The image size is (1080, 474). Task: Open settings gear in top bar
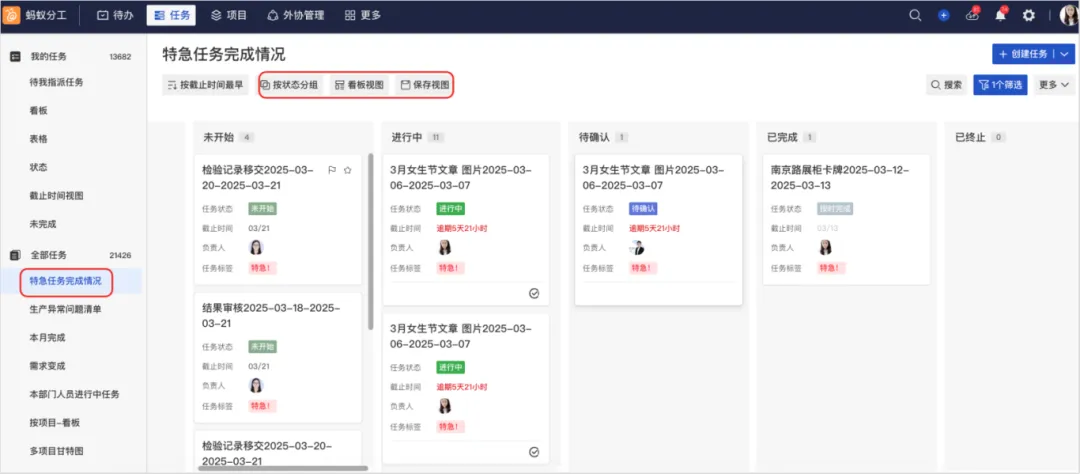tap(1028, 15)
